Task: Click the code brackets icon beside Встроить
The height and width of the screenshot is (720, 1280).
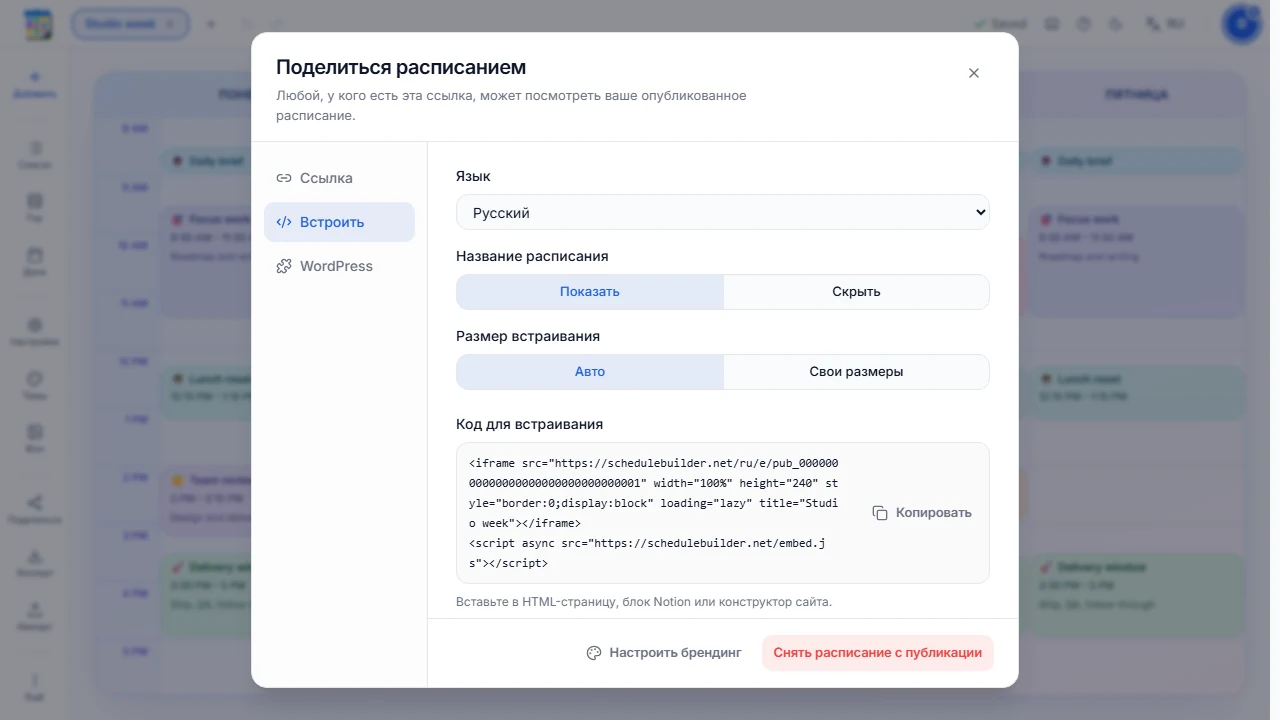Action: (x=284, y=222)
